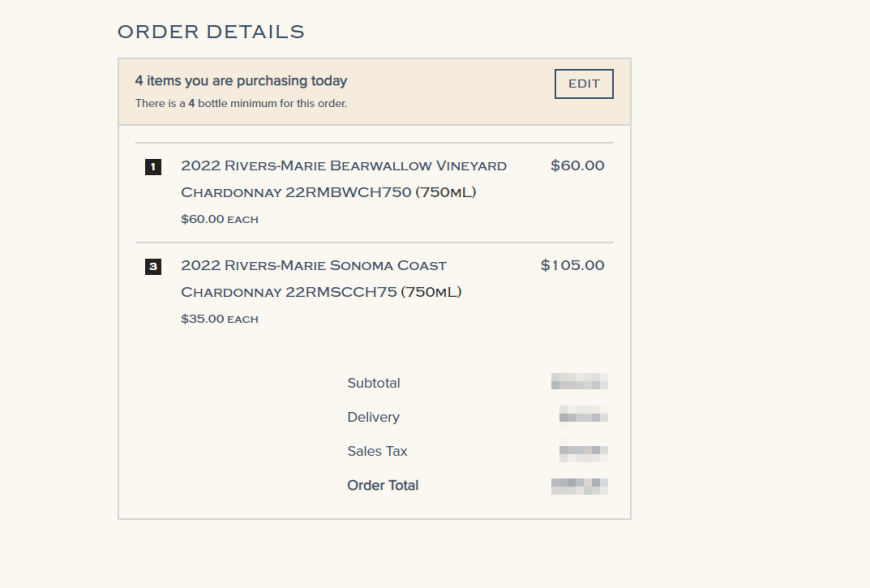This screenshot has width=870, height=588.
Task: Click the Delivery label
Action: tap(373, 417)
